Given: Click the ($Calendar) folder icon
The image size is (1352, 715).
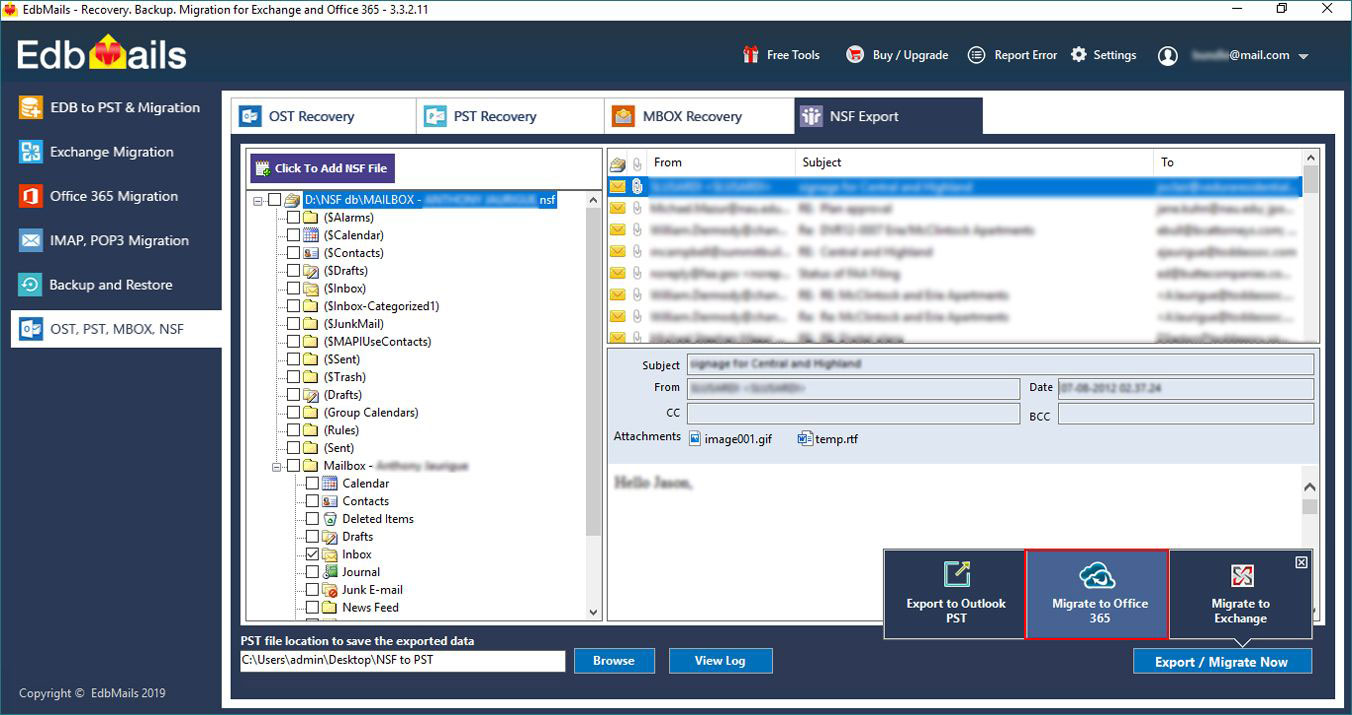Looking at the screenshot, I should coord(311,235).
